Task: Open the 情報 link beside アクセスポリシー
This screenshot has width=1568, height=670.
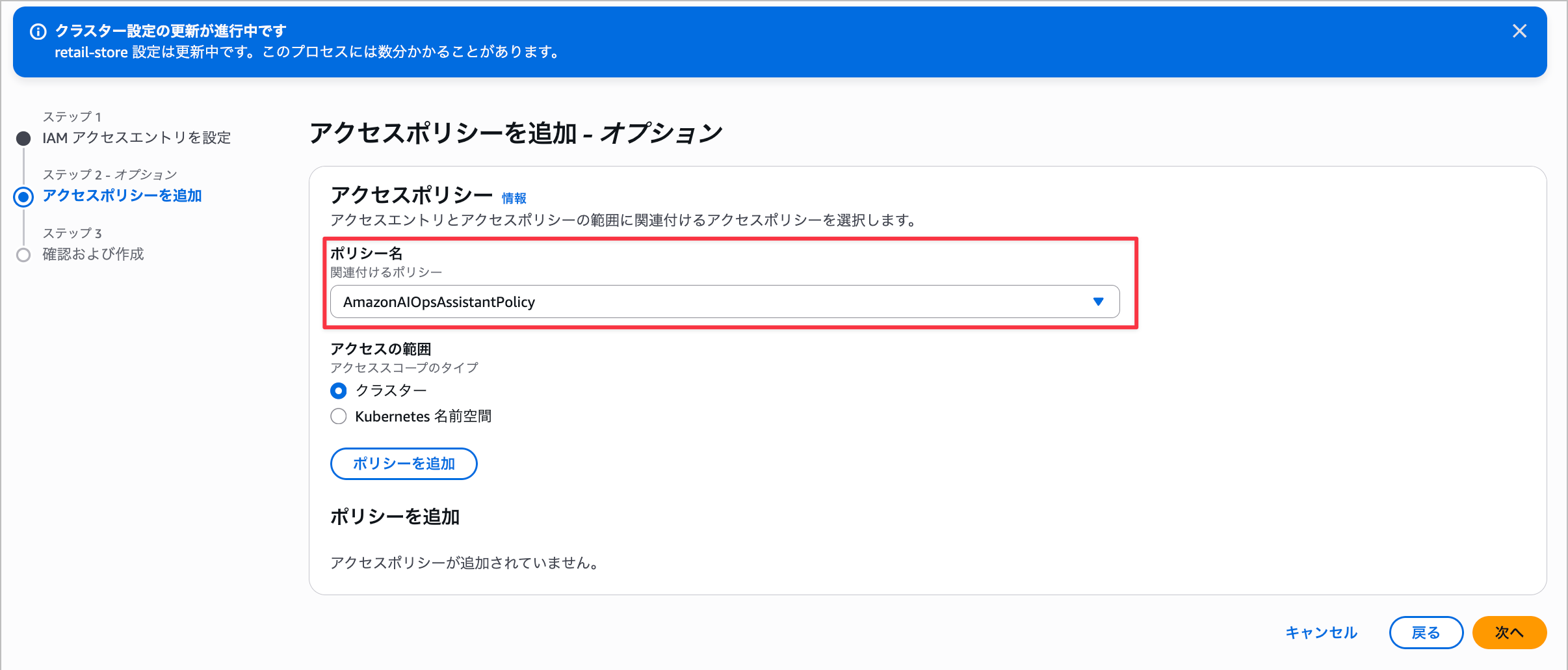Action: 514,198
